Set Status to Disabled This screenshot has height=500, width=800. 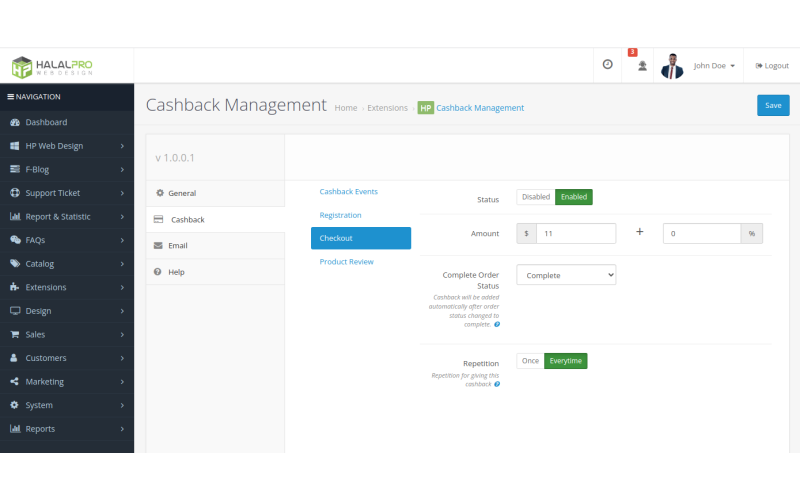click(x=536, y=197)
